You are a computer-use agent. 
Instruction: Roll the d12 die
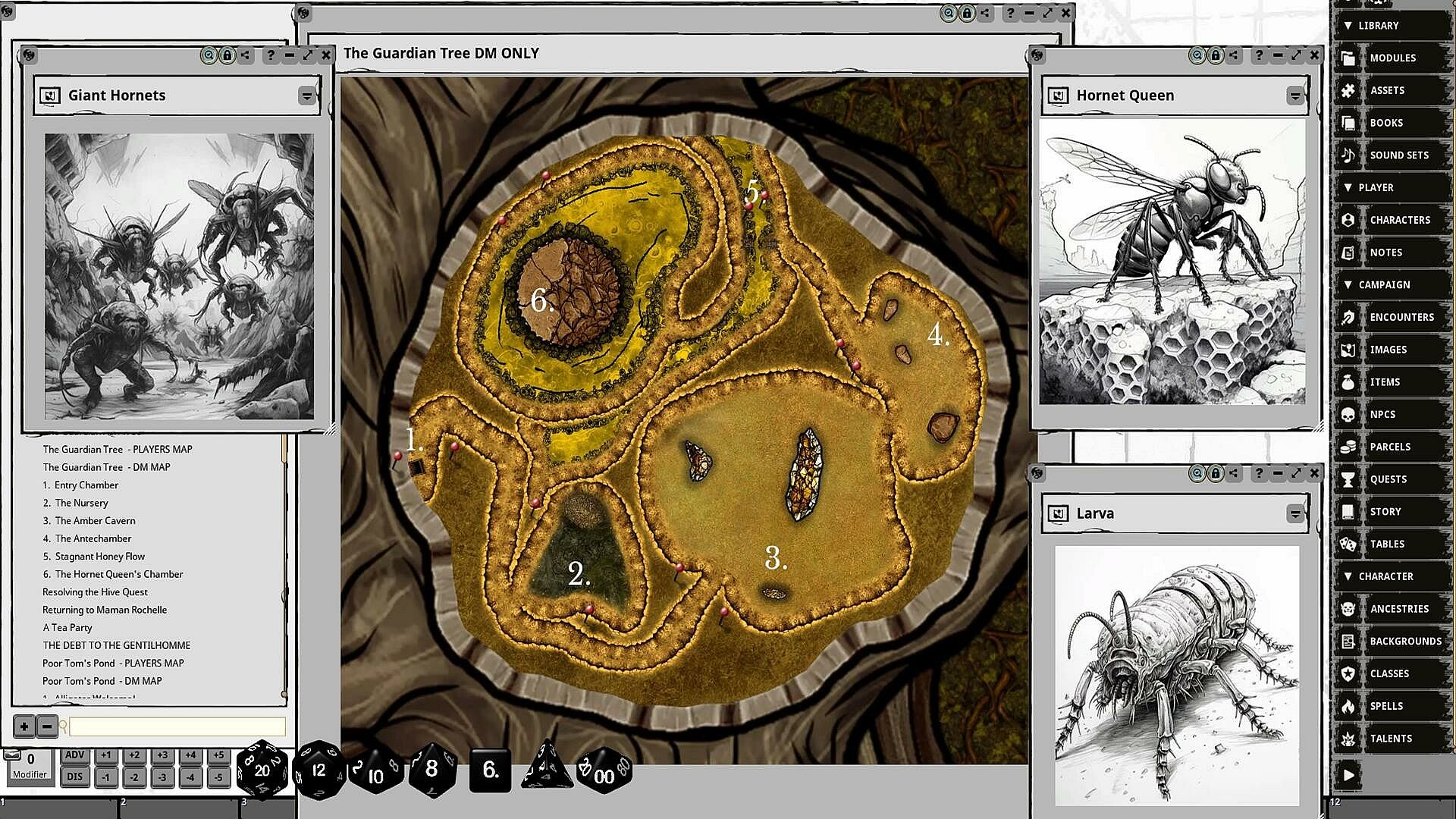click(x=319, y=770)
